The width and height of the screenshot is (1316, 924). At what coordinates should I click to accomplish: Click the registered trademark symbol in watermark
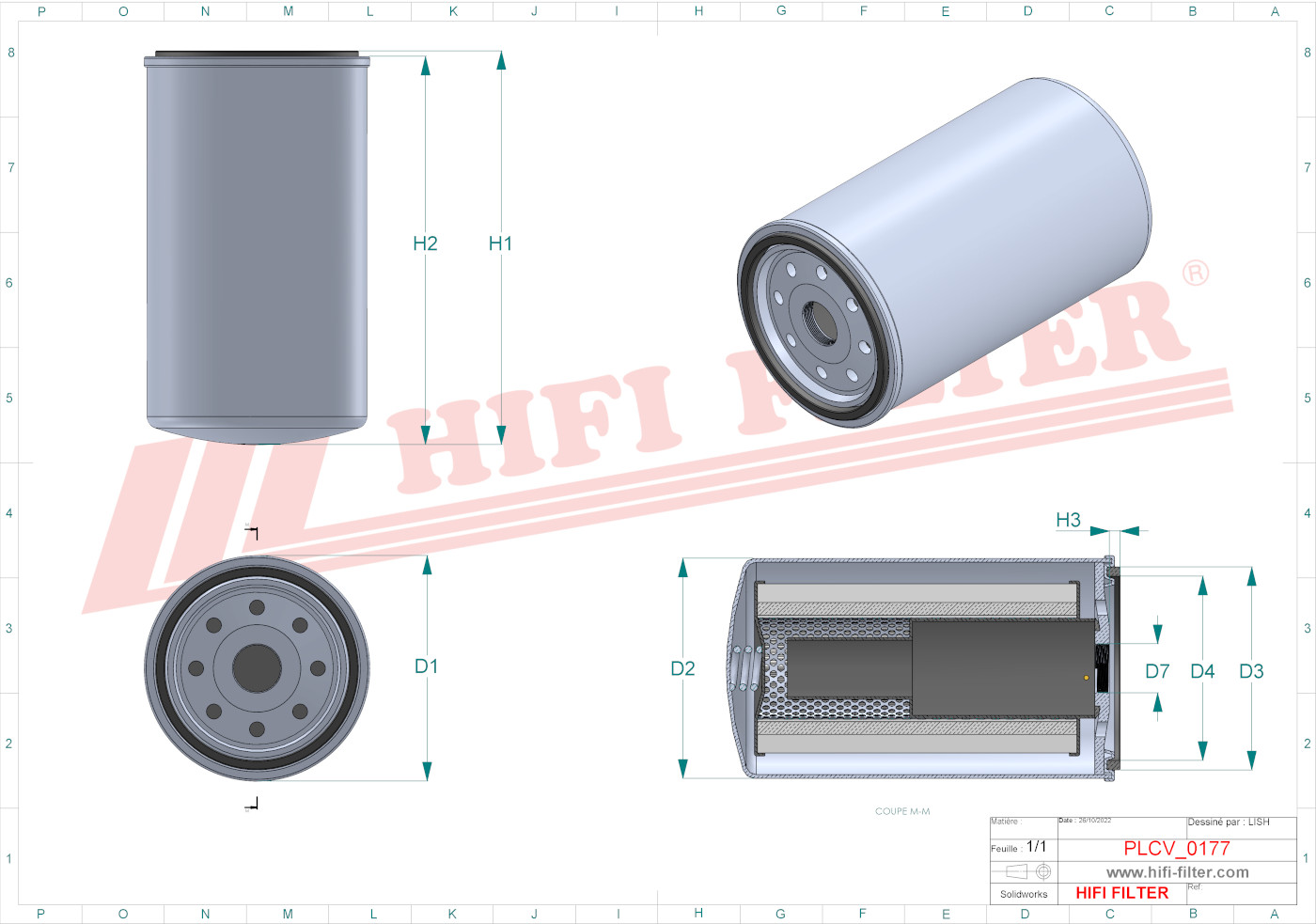point(1195,274)
